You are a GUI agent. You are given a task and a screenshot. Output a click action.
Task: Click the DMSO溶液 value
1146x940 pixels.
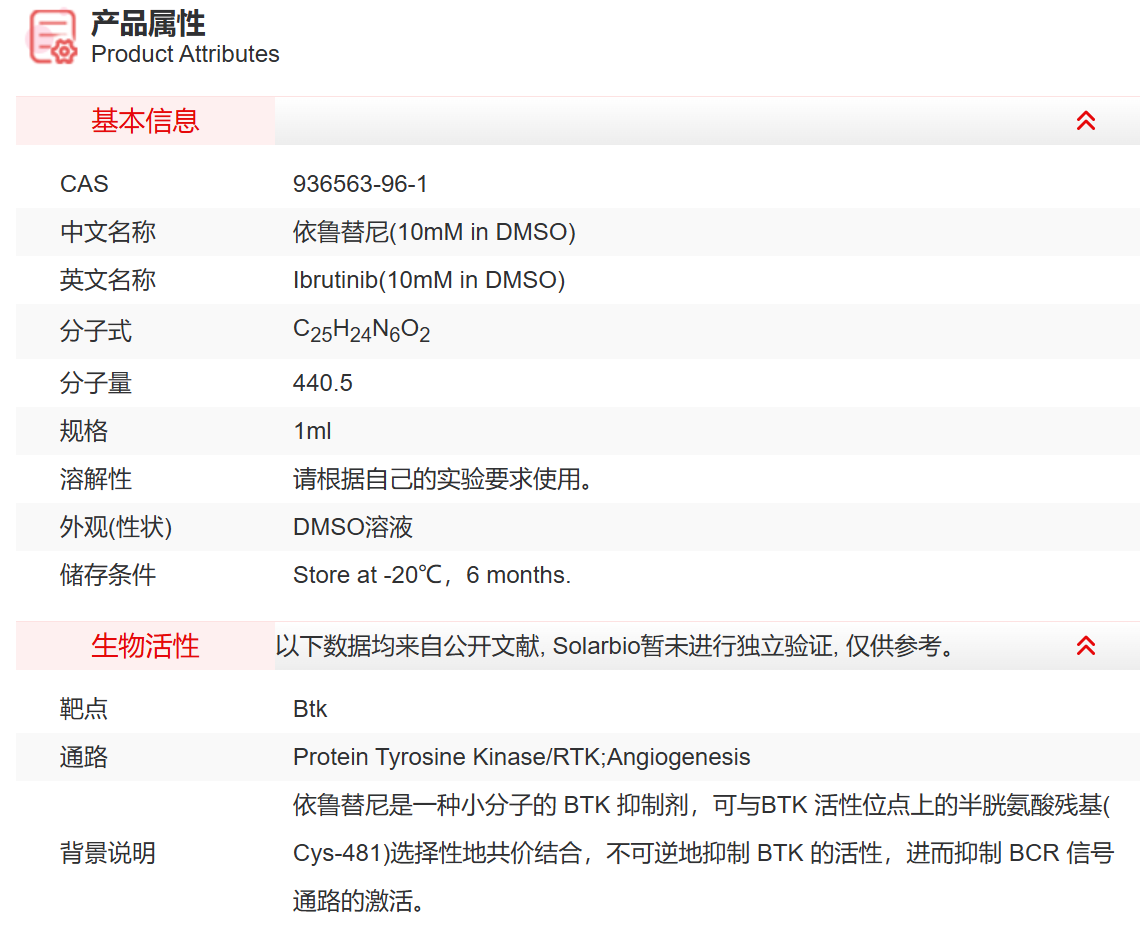(353, 527)
